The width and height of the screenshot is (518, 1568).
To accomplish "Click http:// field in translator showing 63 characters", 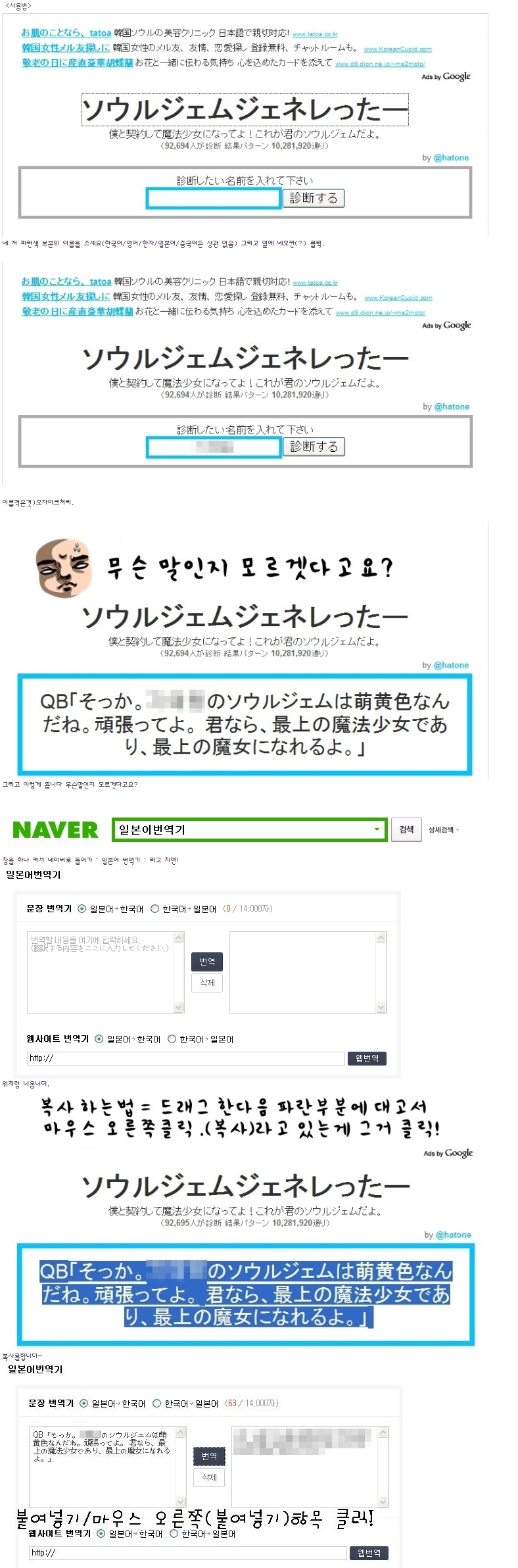I will coord(188,1552).
